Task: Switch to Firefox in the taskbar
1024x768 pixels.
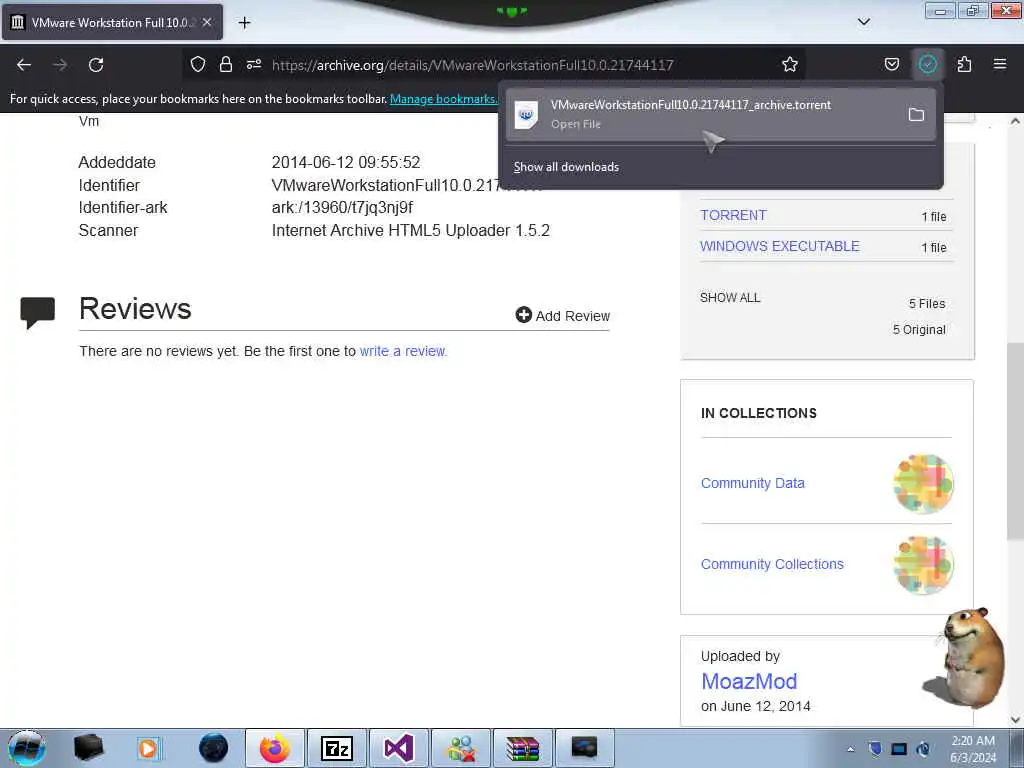Action: [275, 748]
